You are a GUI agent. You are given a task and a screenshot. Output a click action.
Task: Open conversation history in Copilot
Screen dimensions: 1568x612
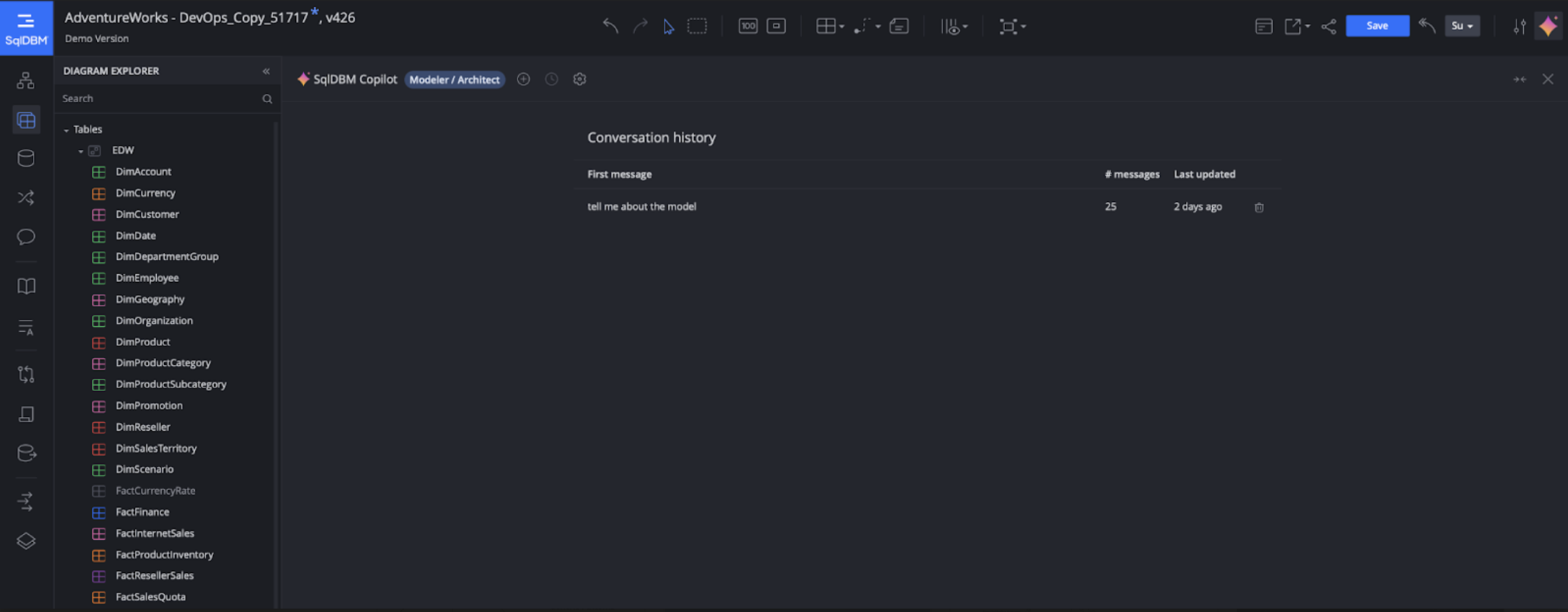551,79
